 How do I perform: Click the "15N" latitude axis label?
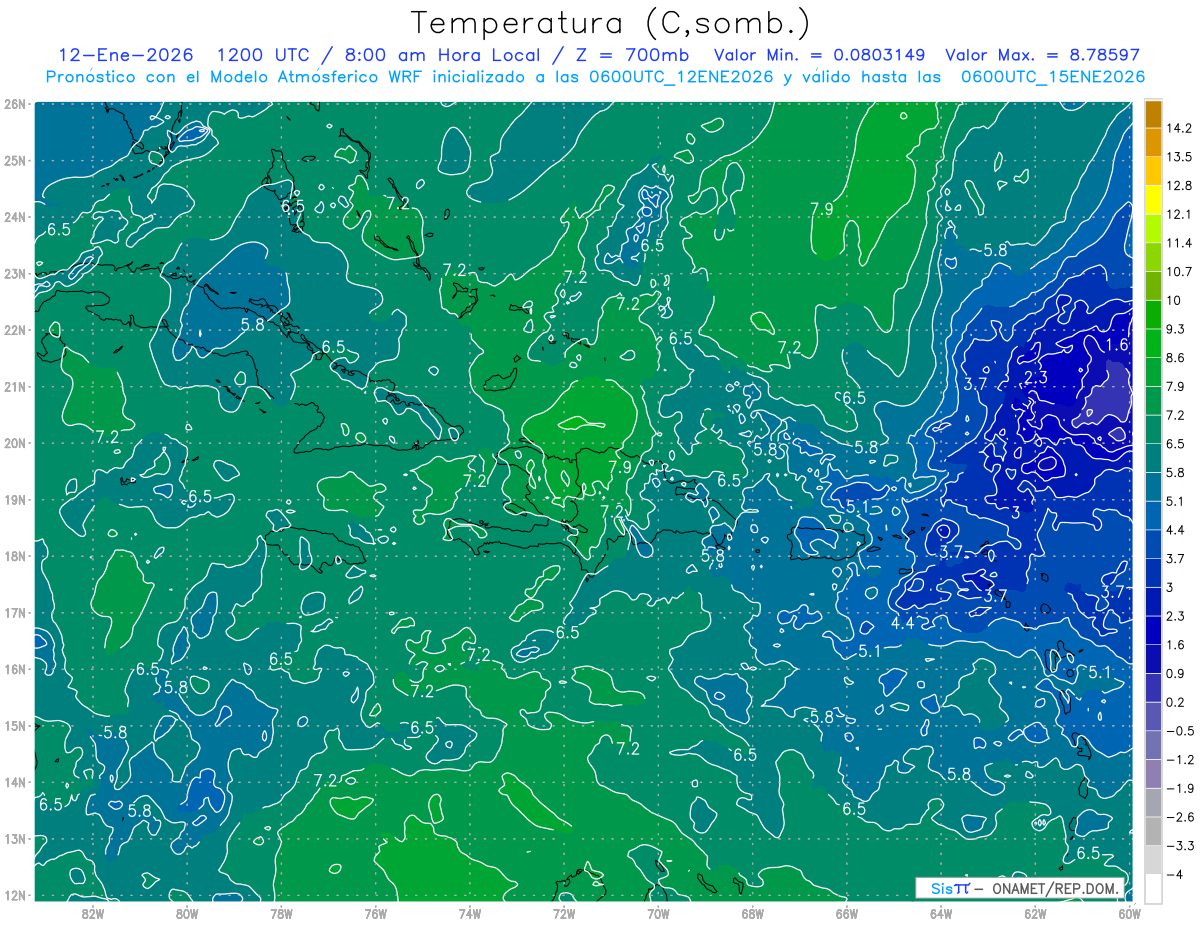(x=15, y=726)
